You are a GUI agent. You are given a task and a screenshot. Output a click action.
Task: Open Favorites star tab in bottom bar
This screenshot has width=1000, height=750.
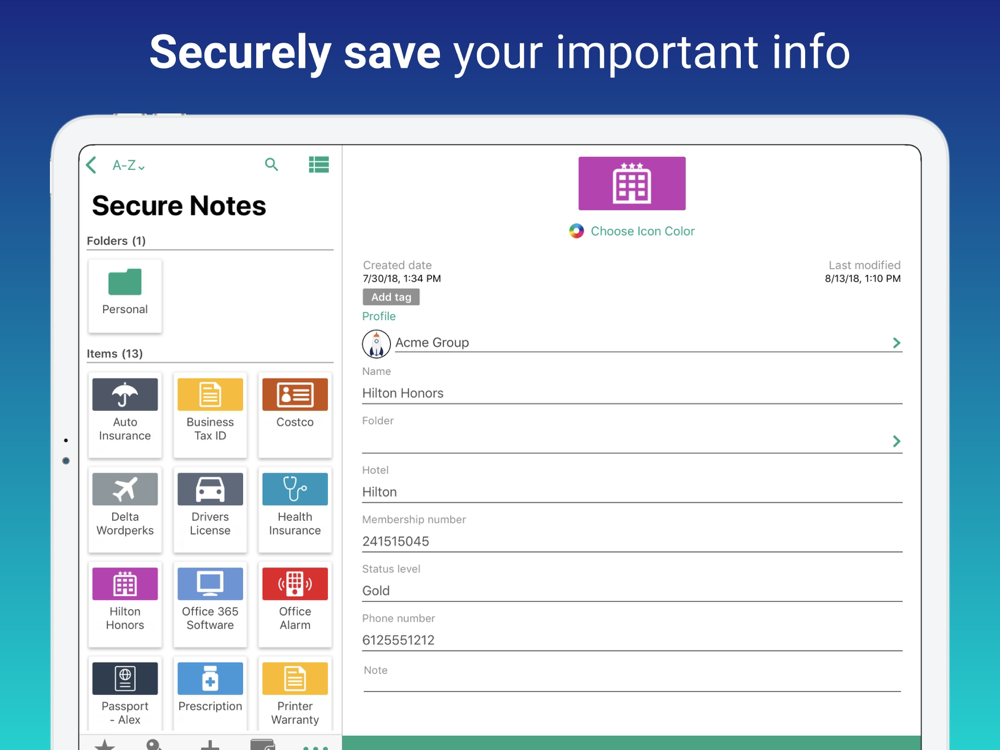[105, 744]
